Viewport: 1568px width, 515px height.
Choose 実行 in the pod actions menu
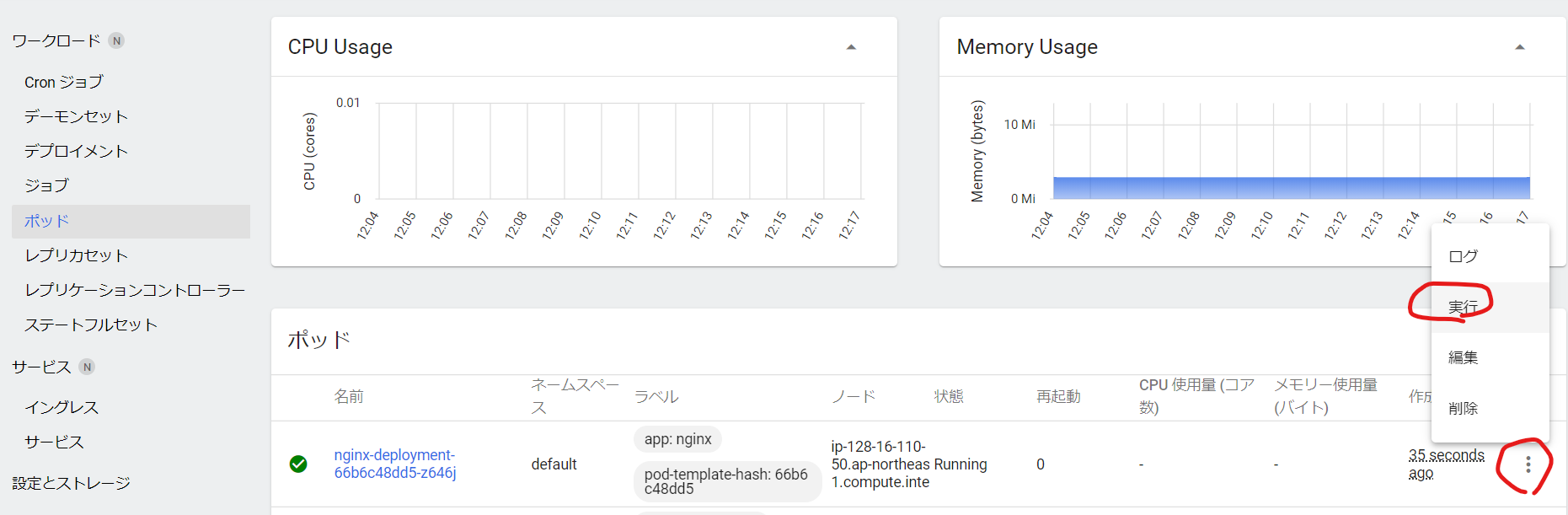click(x=1464, y=307)
